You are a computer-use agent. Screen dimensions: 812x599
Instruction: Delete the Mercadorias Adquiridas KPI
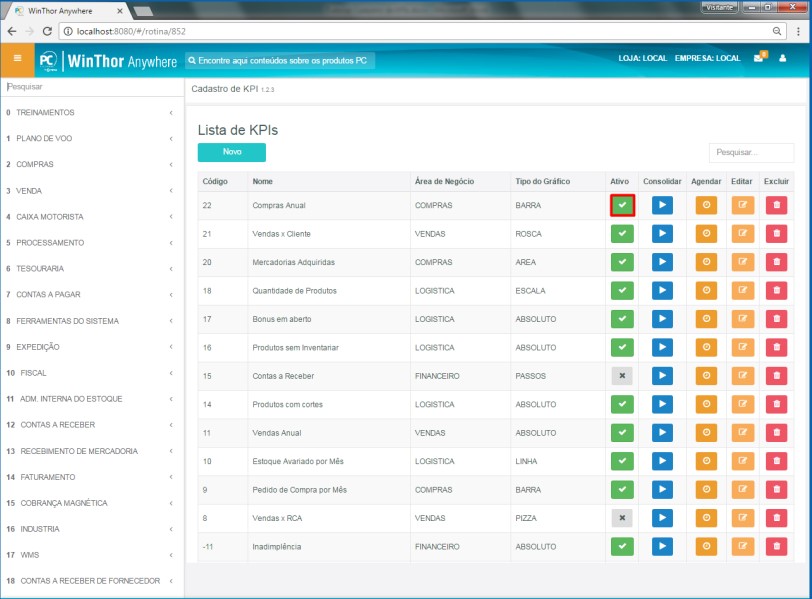776,262
